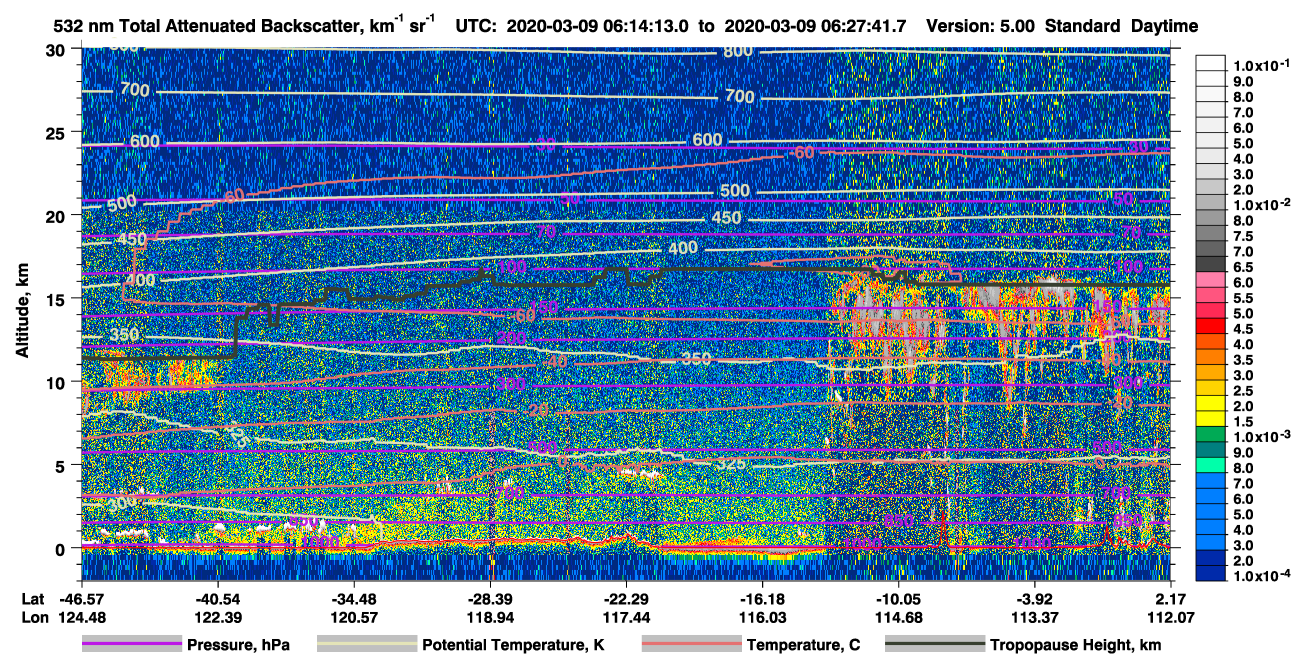Click latitude value '-10.05'
1300x667 pixels.
pos(898,598)
